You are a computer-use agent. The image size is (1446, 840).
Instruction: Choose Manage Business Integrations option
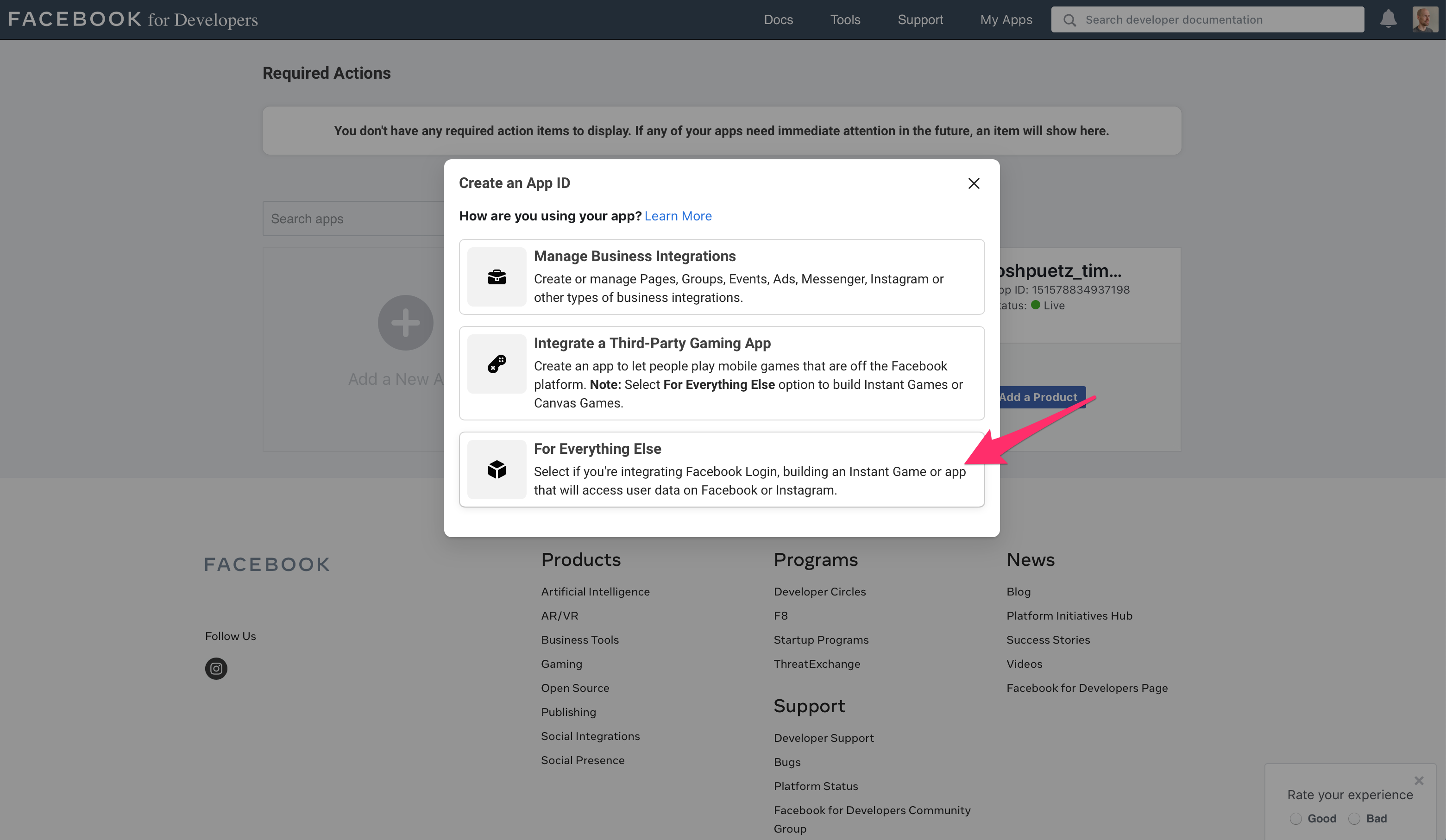pos(722,277)
